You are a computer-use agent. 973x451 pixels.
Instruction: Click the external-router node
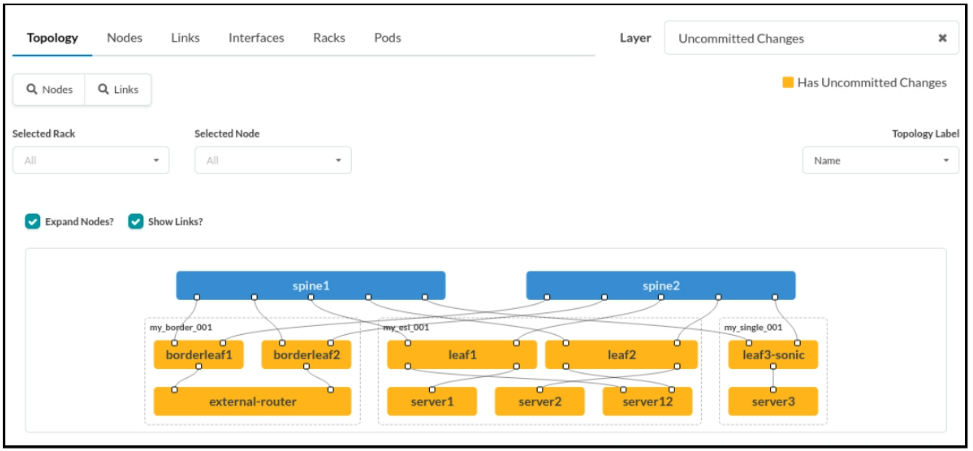(252, 402)
